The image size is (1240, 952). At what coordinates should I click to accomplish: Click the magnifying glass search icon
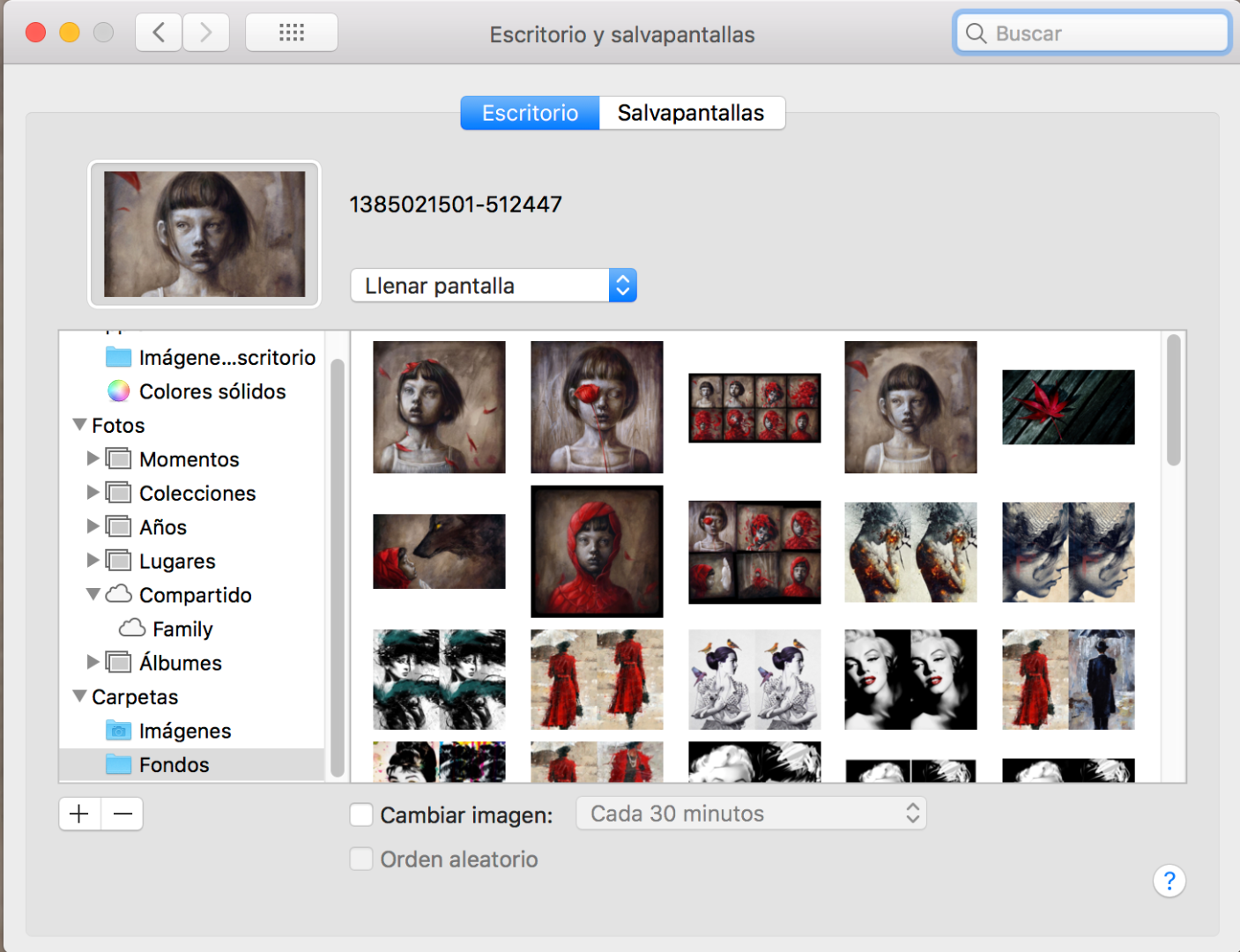[976, 33]
